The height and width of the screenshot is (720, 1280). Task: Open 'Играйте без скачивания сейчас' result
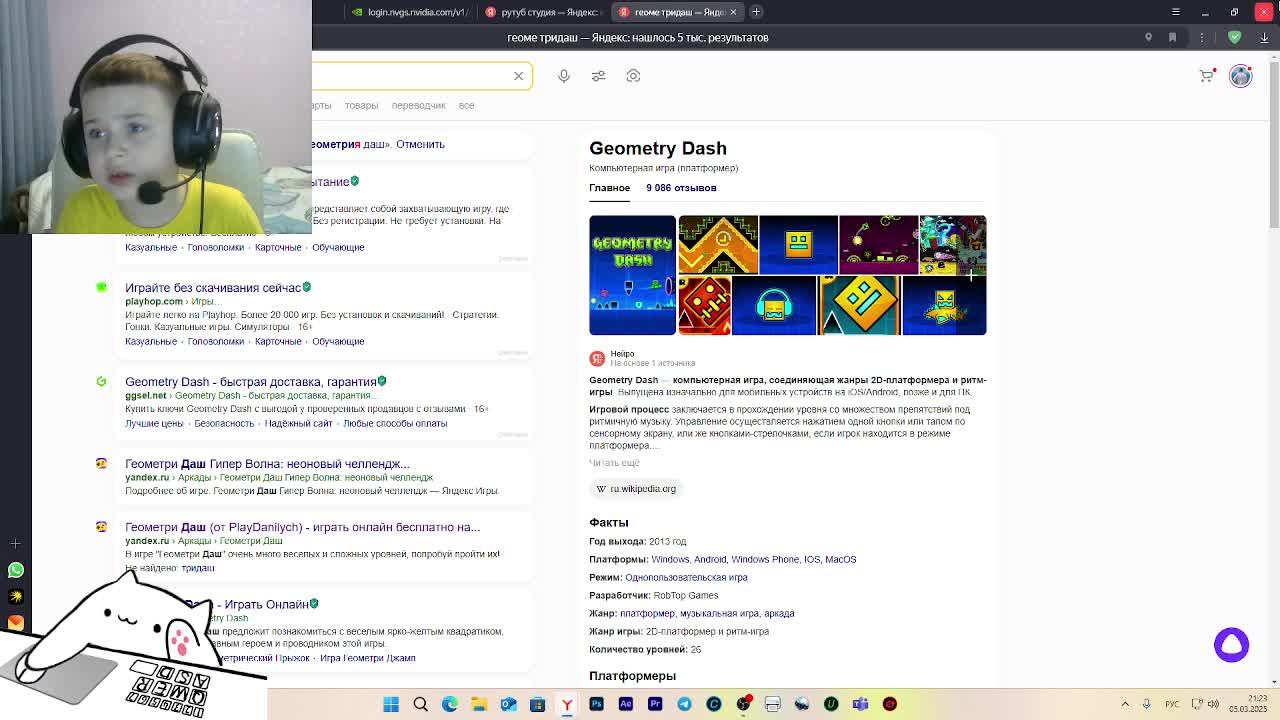pyautogui.click(x=213, y=288)
